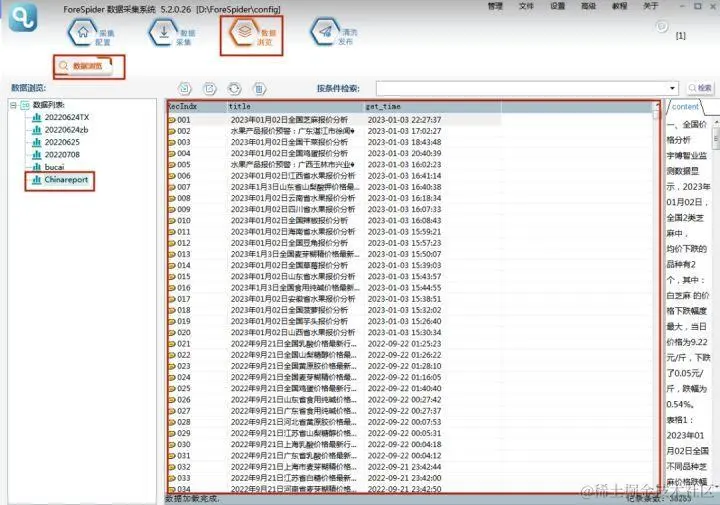Click the 检索 search button

tap(700, 88)
